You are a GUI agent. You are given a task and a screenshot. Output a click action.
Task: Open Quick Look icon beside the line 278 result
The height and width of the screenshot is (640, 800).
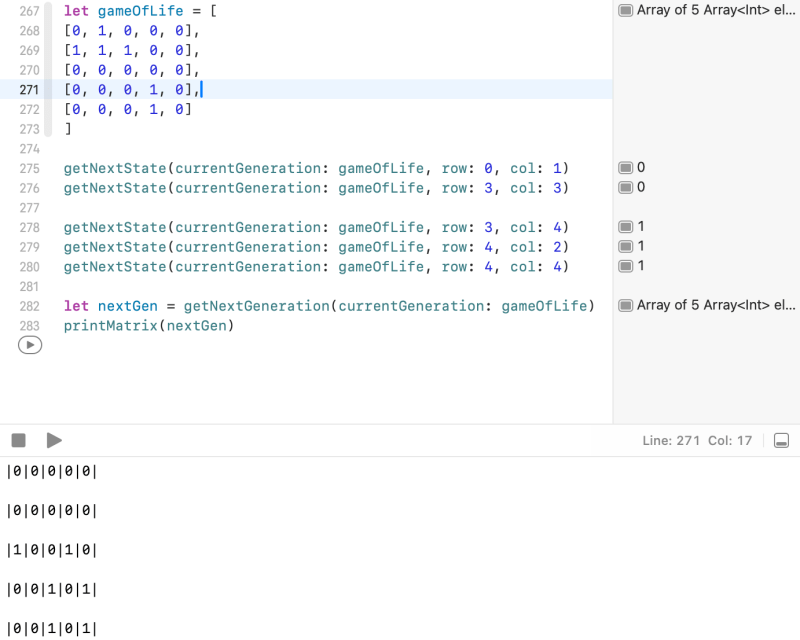(626, 227)
